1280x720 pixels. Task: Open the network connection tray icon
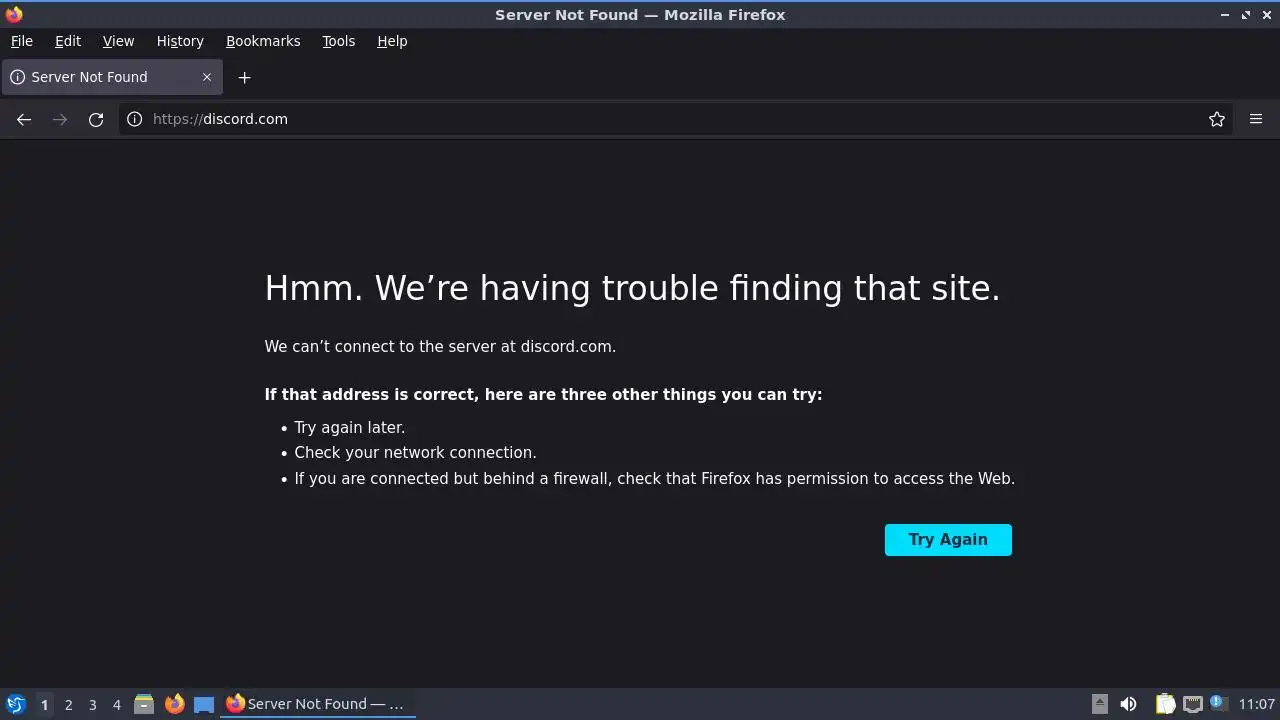click(1193, 704)
